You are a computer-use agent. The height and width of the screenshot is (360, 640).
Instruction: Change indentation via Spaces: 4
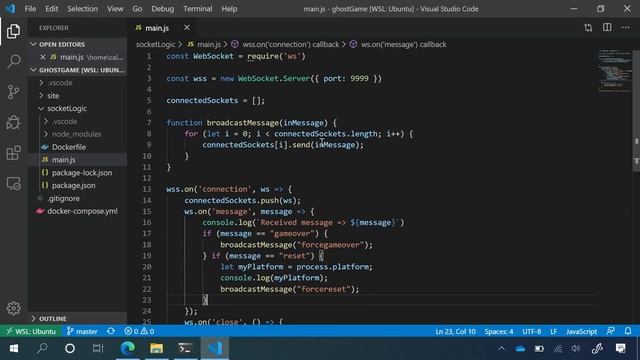tap(499, 331)
